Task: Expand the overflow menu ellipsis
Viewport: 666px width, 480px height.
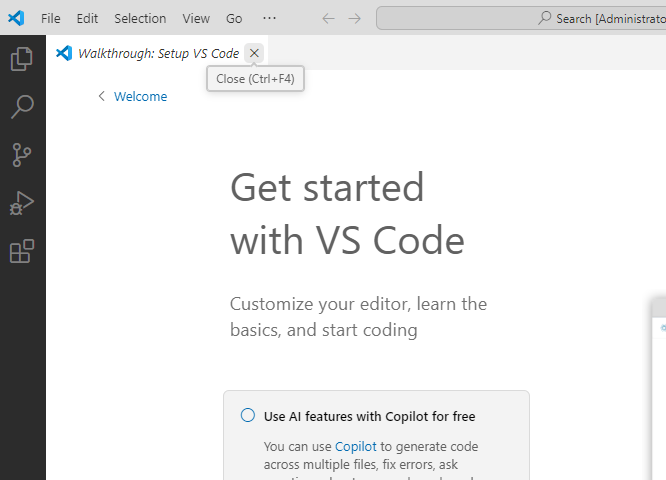Action: coord(269,18)
